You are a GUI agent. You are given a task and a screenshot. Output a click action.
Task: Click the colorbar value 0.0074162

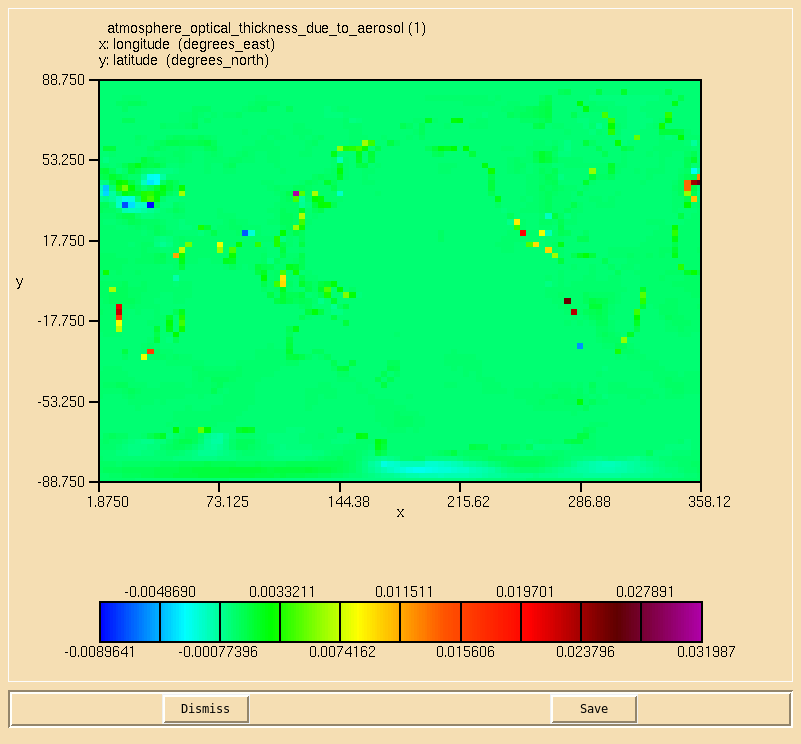(342, 652)
